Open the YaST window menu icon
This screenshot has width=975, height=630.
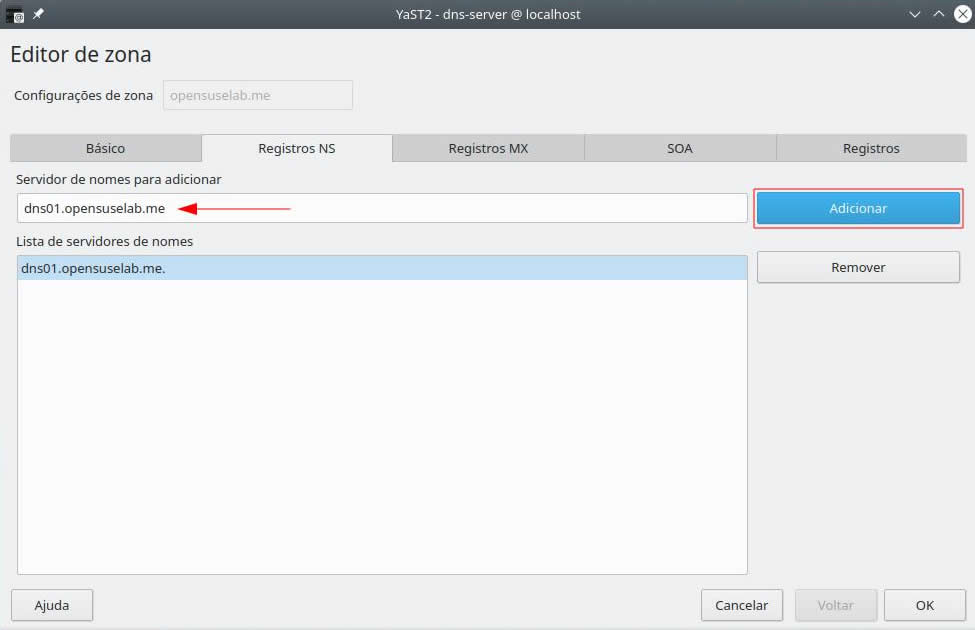click(15, 15)
